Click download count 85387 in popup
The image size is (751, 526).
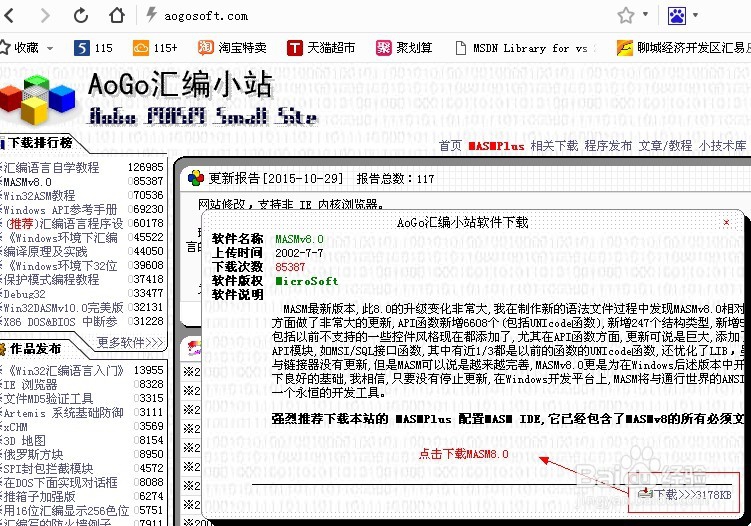click(290, 266)
